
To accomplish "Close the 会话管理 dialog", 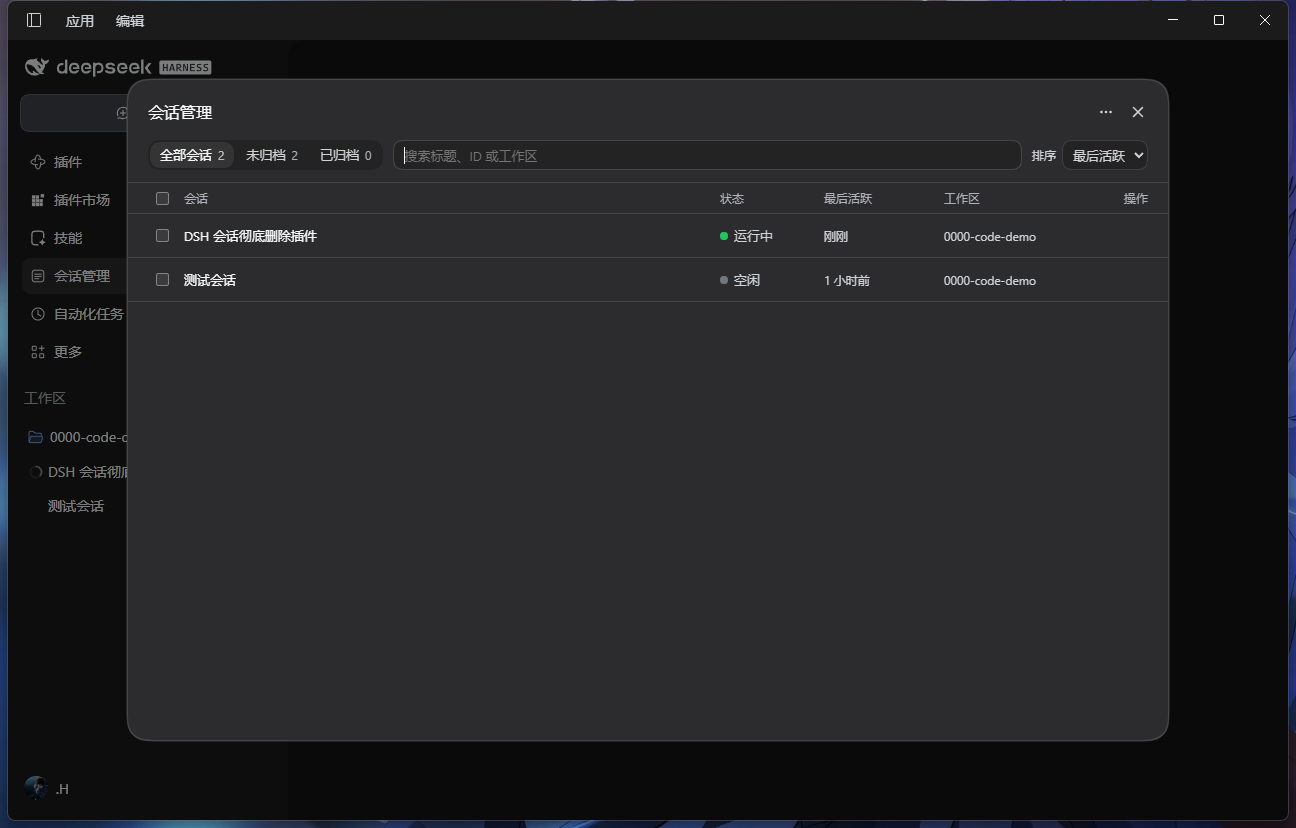I will [1137, 112].
